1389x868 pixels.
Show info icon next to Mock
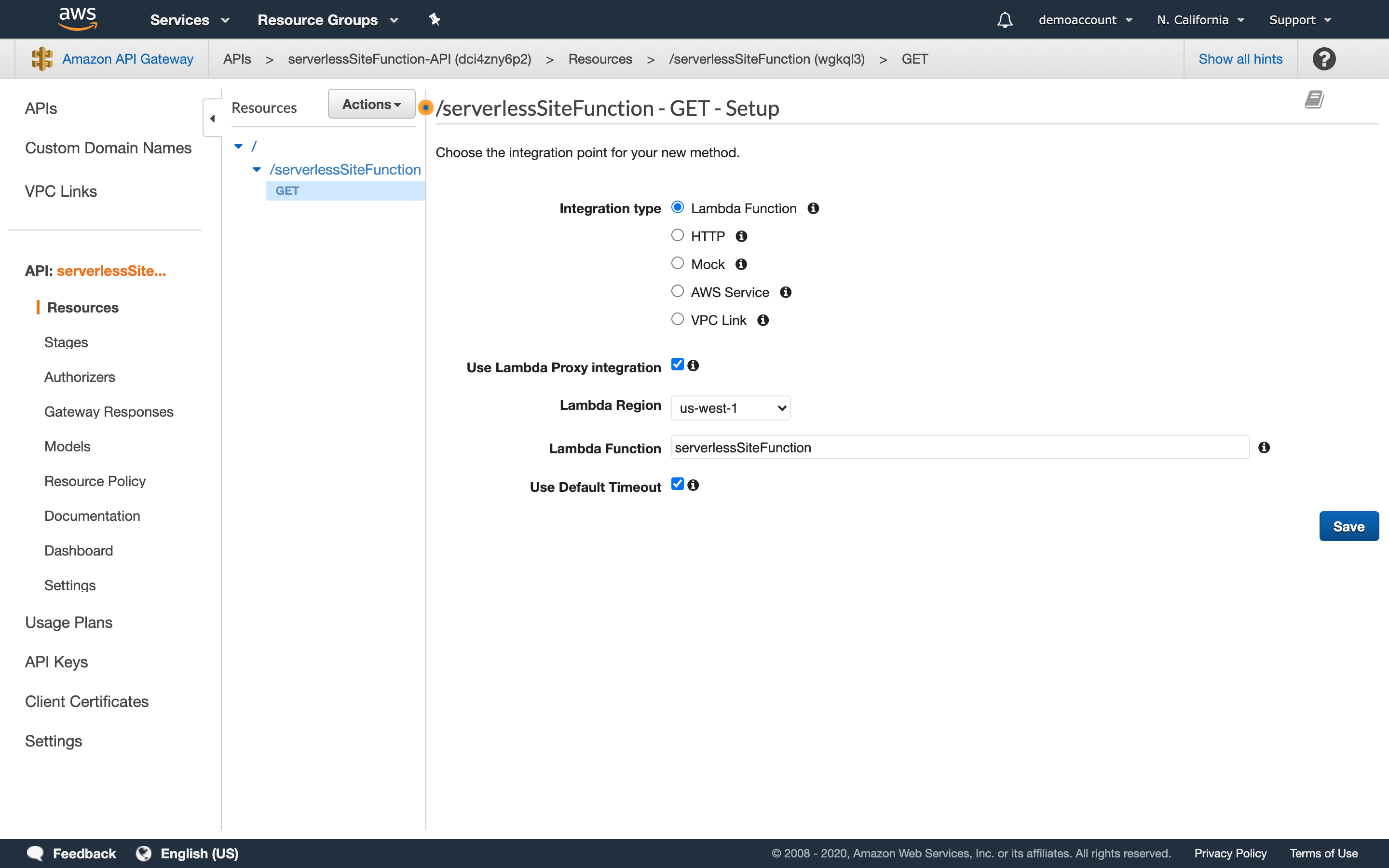point(741,264)
